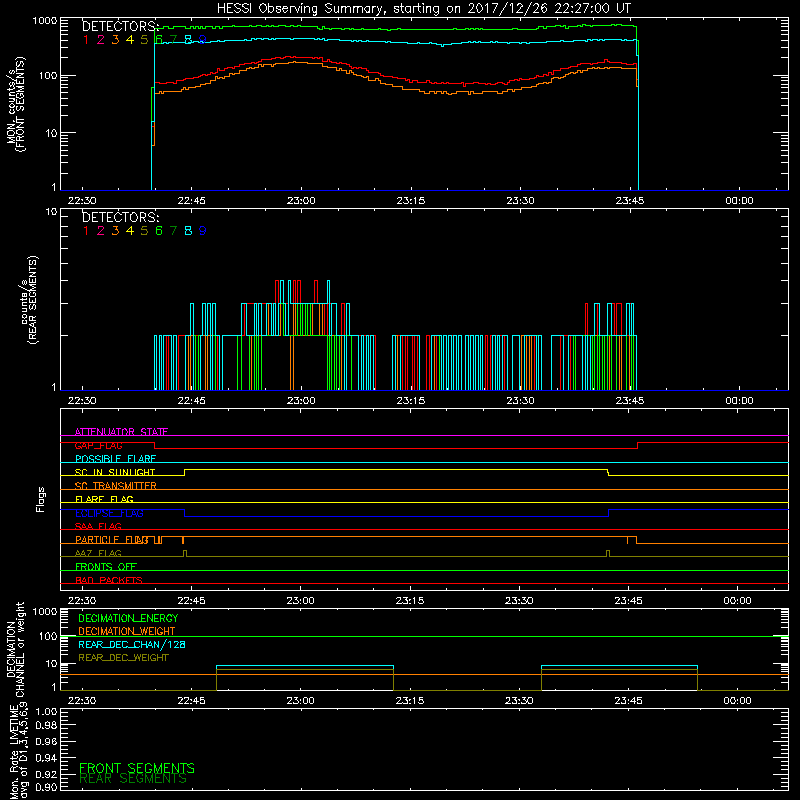Viewport: 800px width, 800px height.
Task: Select orange detector 3 in front-segments legend
Action: (115, 39)
